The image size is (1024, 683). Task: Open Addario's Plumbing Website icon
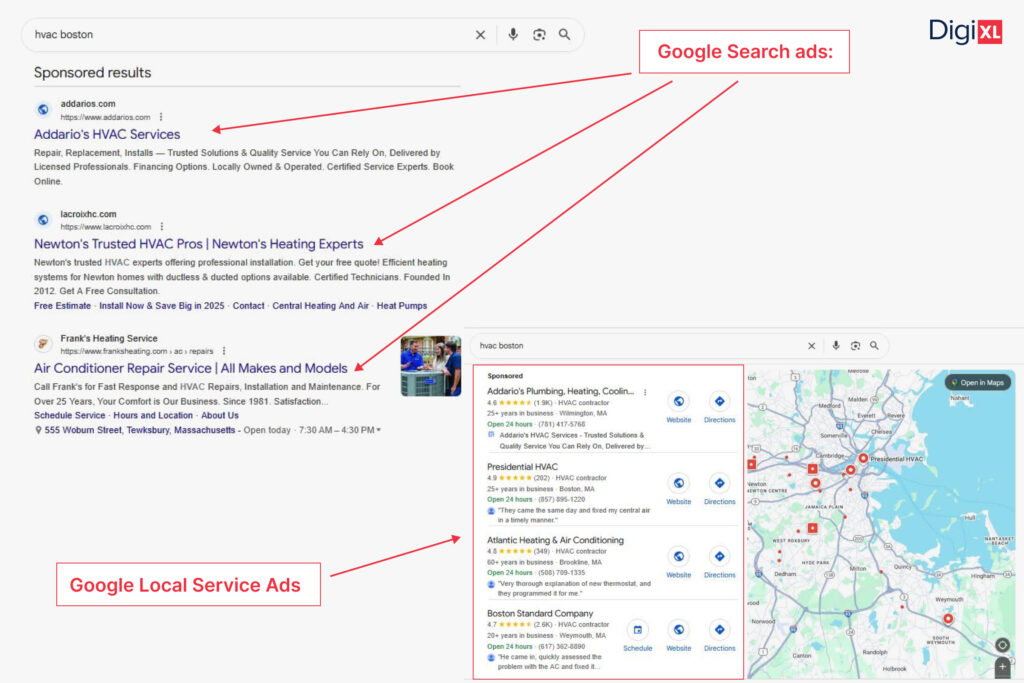tap(679, 400)
